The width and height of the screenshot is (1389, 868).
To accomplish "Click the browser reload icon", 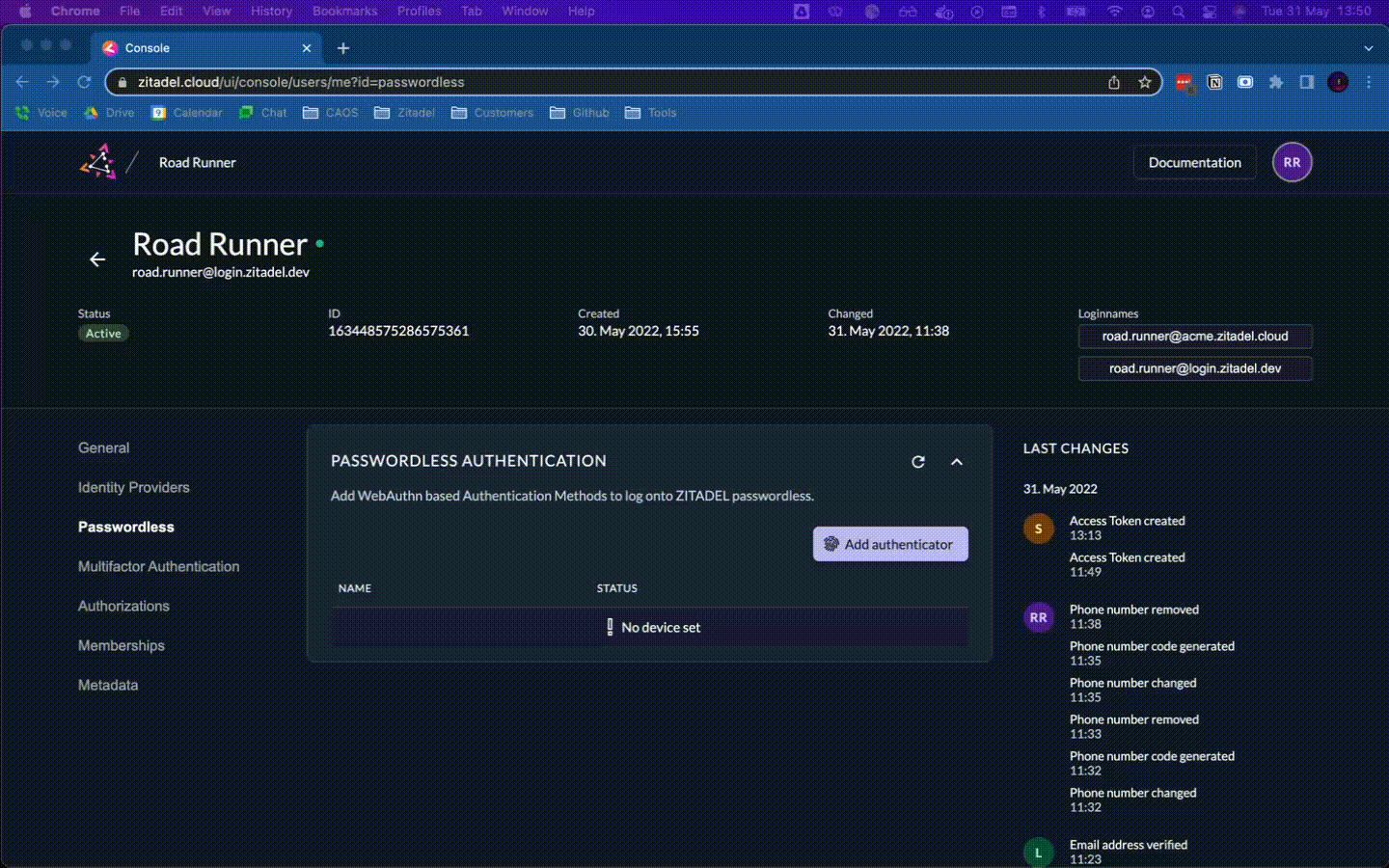I will [84, 82].
